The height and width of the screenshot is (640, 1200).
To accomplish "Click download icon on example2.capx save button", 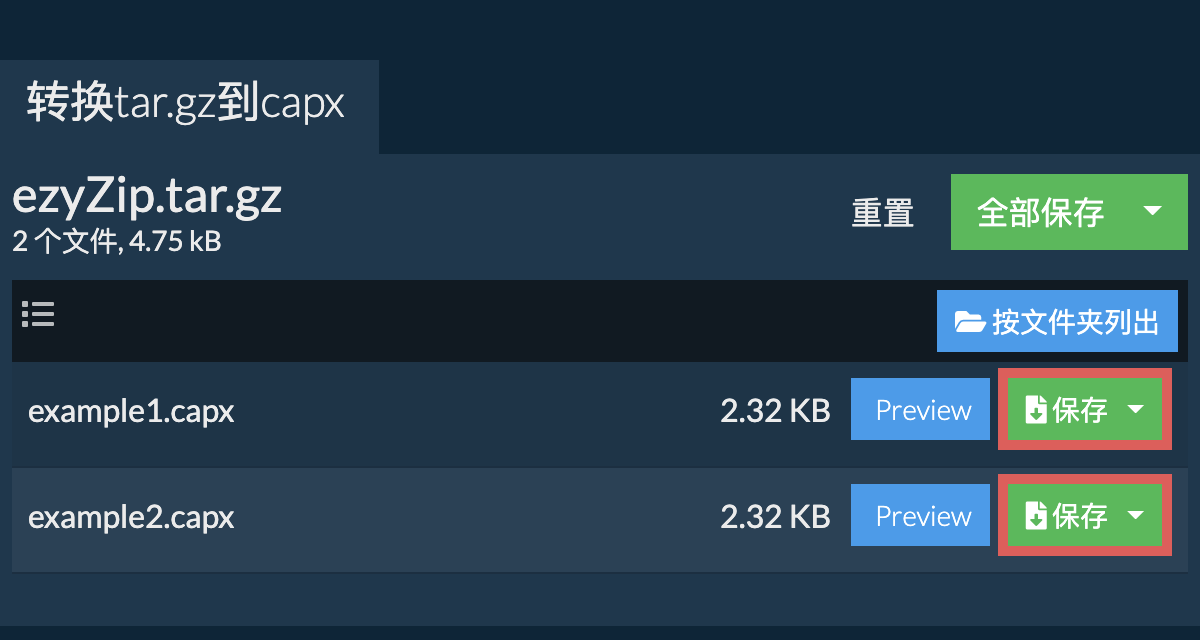I will coord(1036,516).
